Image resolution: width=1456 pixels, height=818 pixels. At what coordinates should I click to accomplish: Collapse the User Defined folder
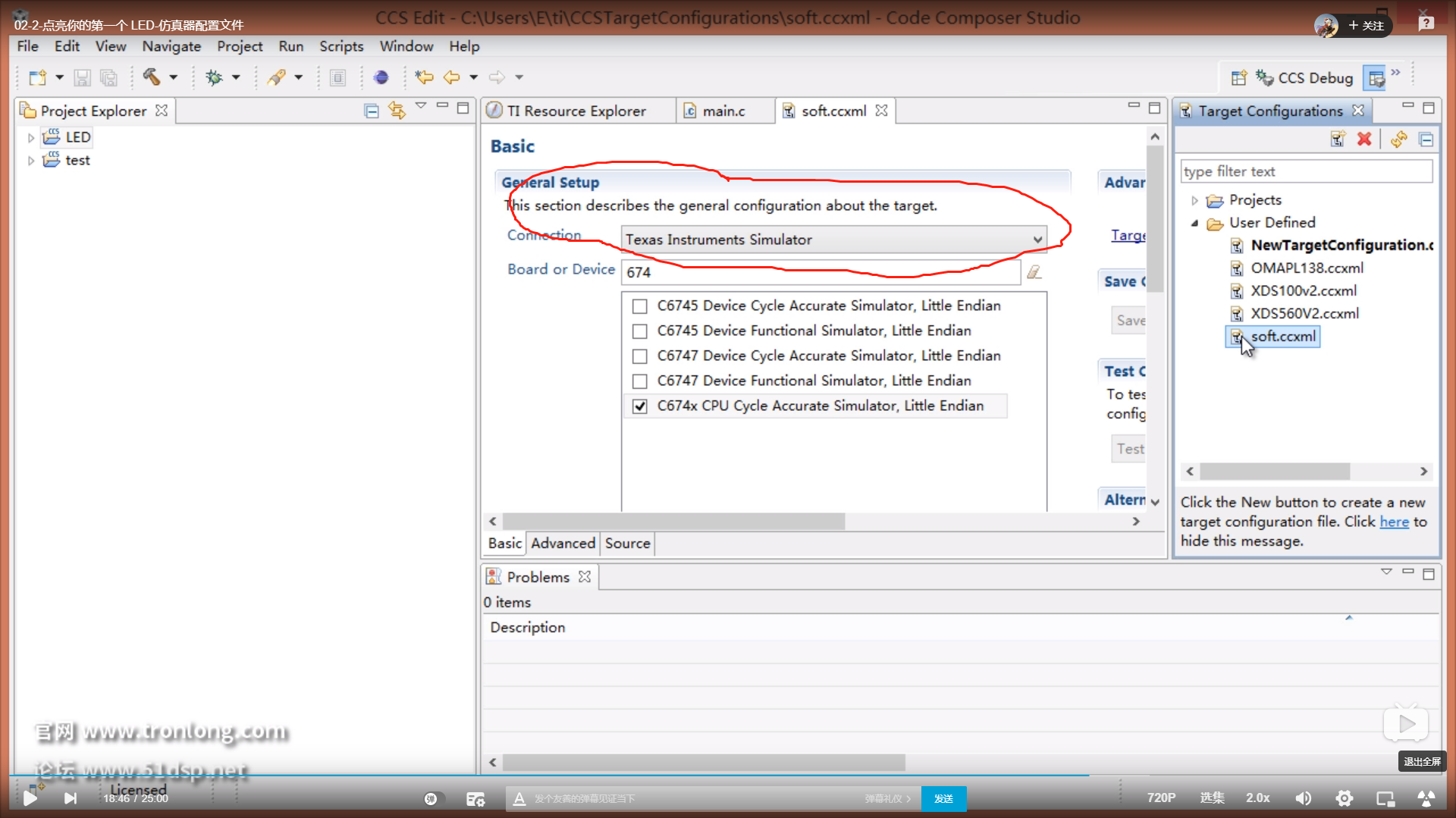tap(1194, 223)
